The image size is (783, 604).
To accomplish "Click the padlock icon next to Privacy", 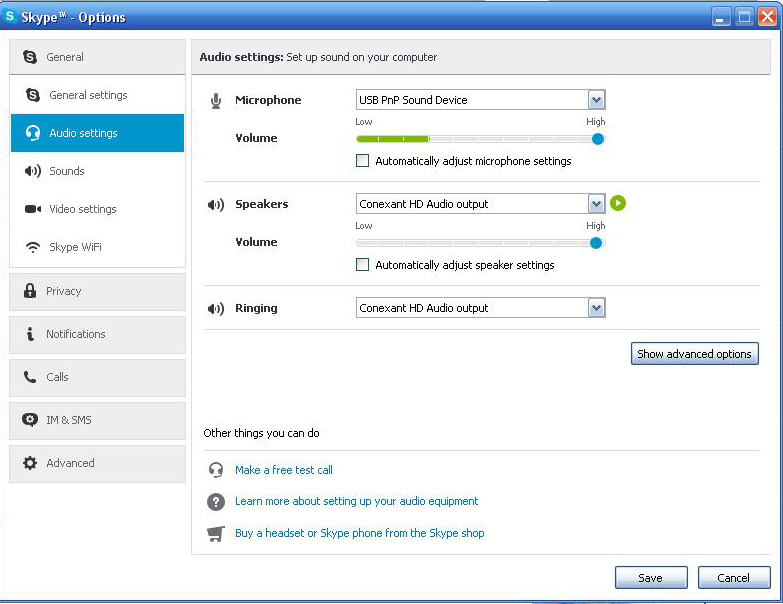I will click(x=30, y=291).
